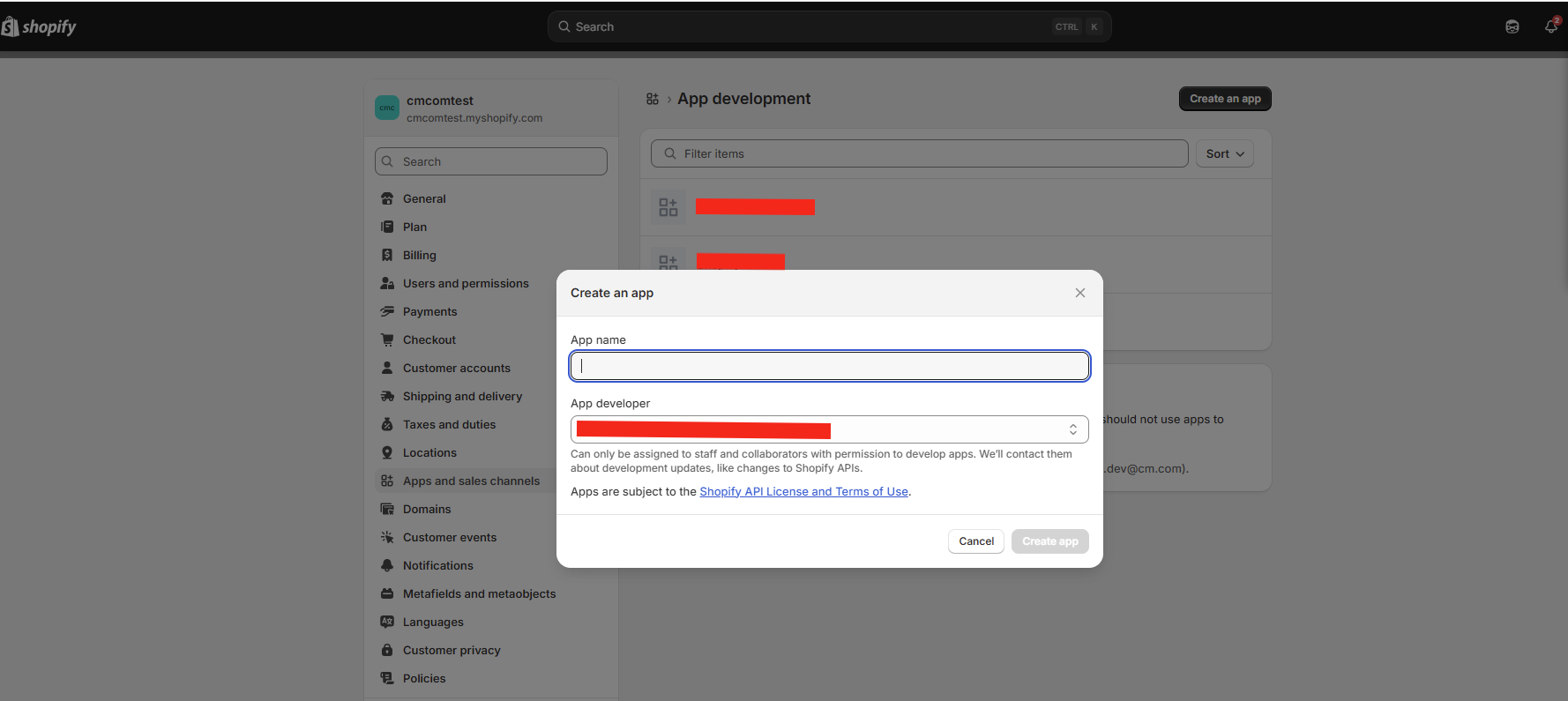Screen dimensions: 1568x701
Task: Click the Billing icon in the sidebar
Action: [387, 255]
